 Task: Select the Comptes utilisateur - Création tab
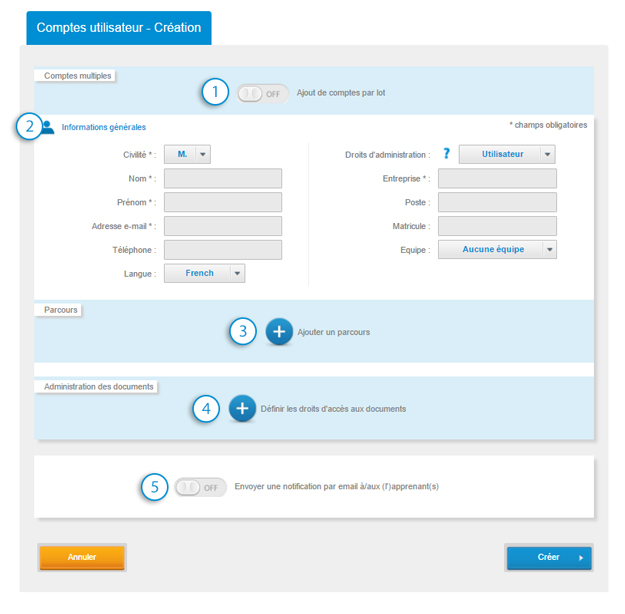pos(119,28)
